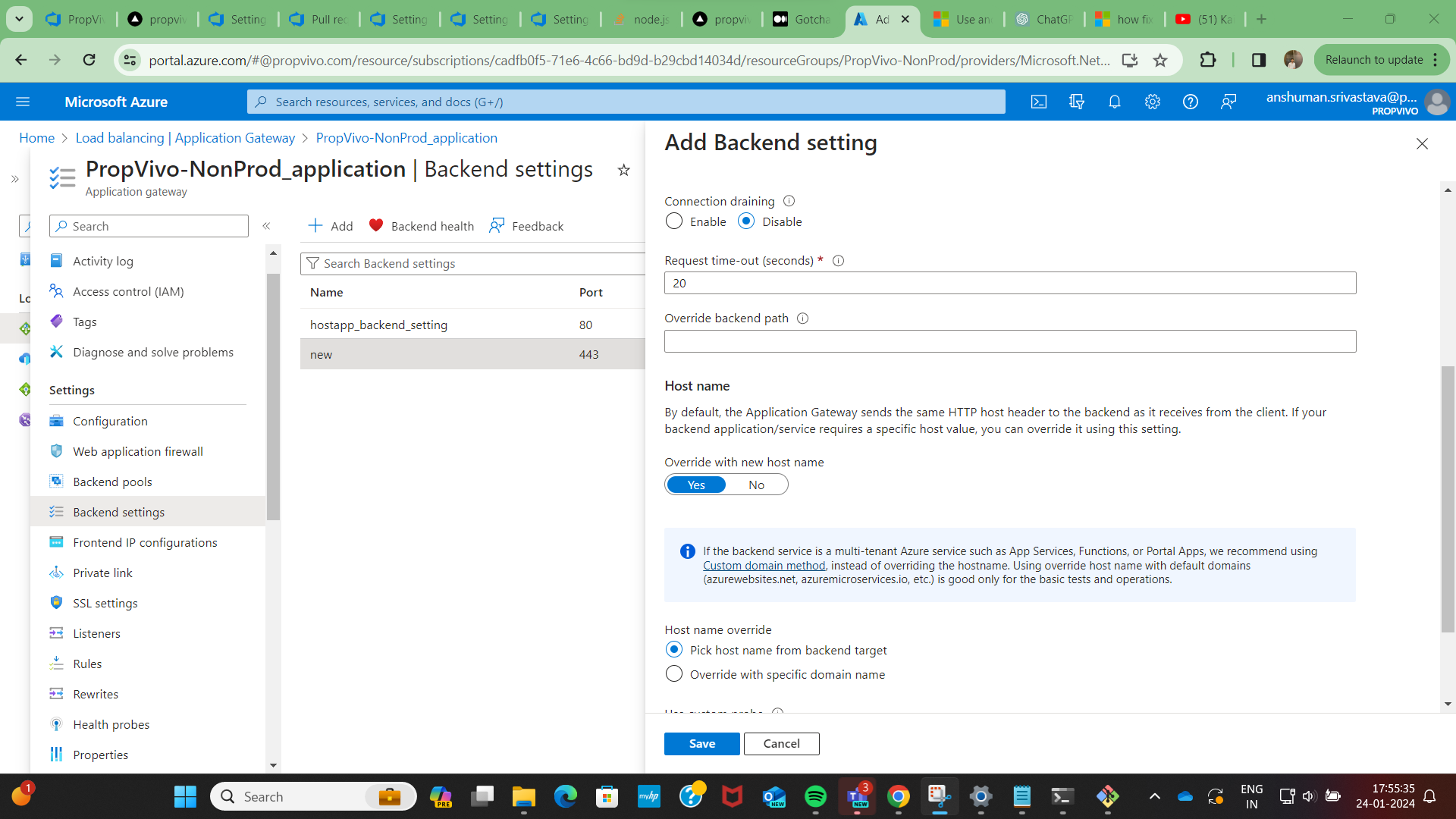1456x819 pixels.
Task: Open Backend pools item
Action: tap(112, 482)
